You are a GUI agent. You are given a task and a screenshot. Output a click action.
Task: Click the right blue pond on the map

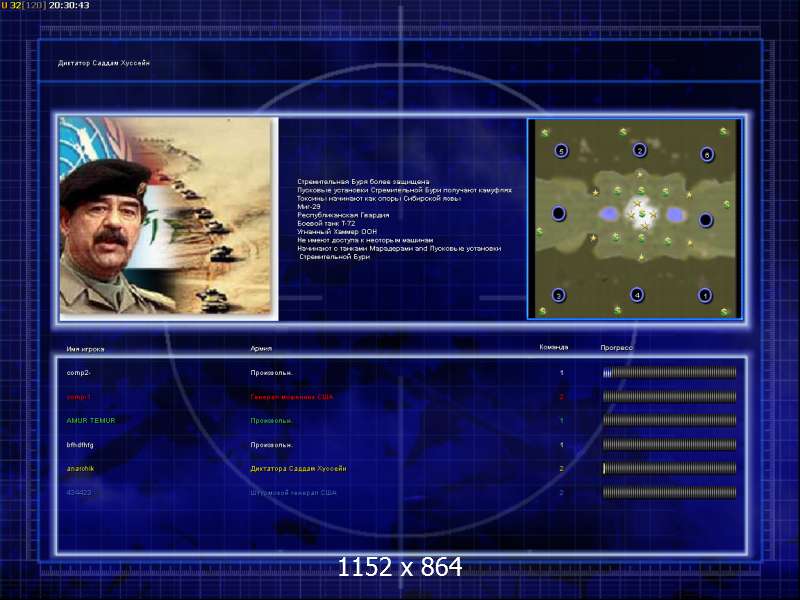click(674, 215)
